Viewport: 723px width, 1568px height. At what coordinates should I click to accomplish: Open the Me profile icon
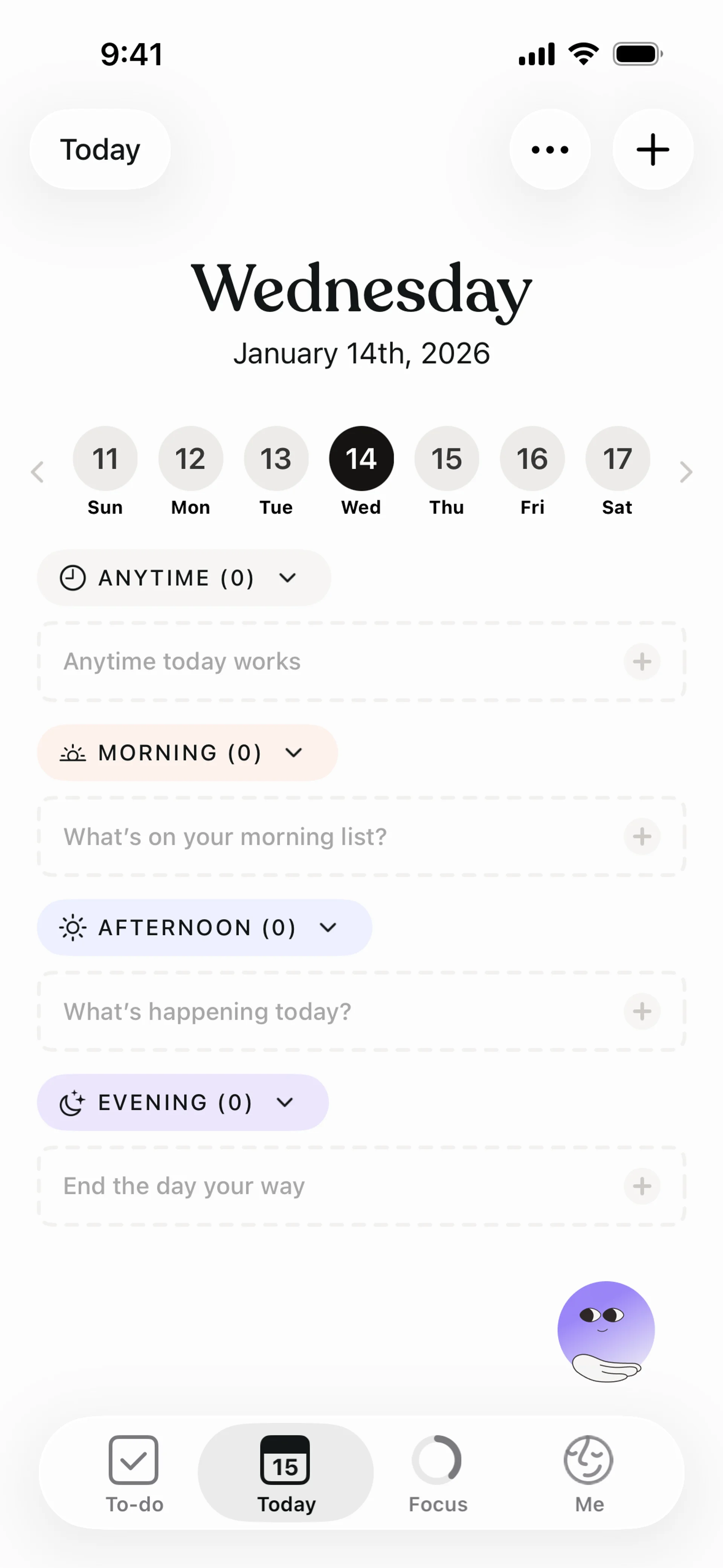588,1461
